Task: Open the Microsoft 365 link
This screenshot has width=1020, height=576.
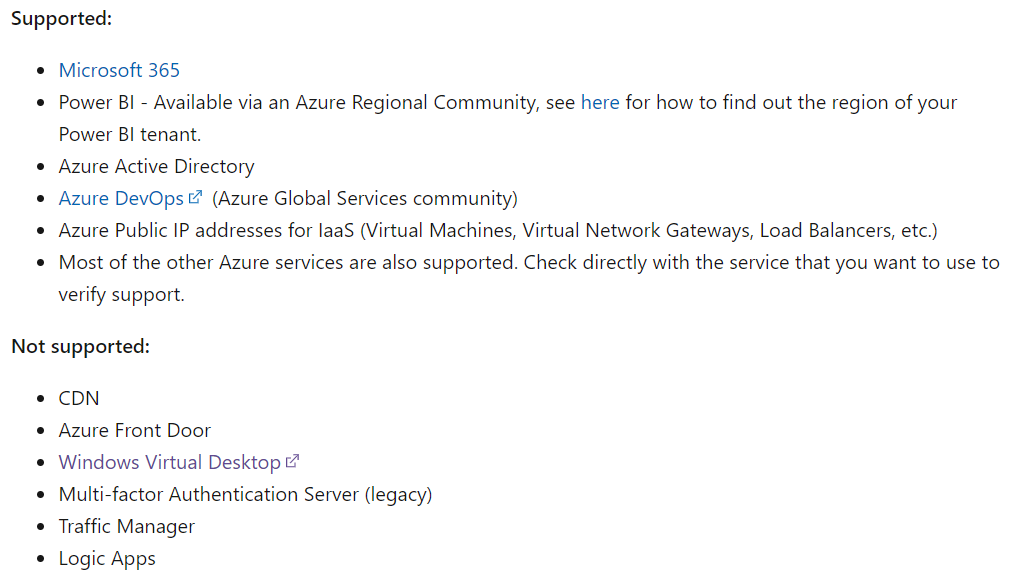Action: pyautogui.click(x=119, y=70)
